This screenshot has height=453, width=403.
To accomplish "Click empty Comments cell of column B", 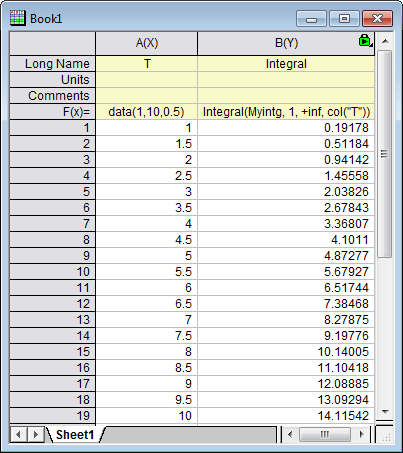I will coord(286,96).
